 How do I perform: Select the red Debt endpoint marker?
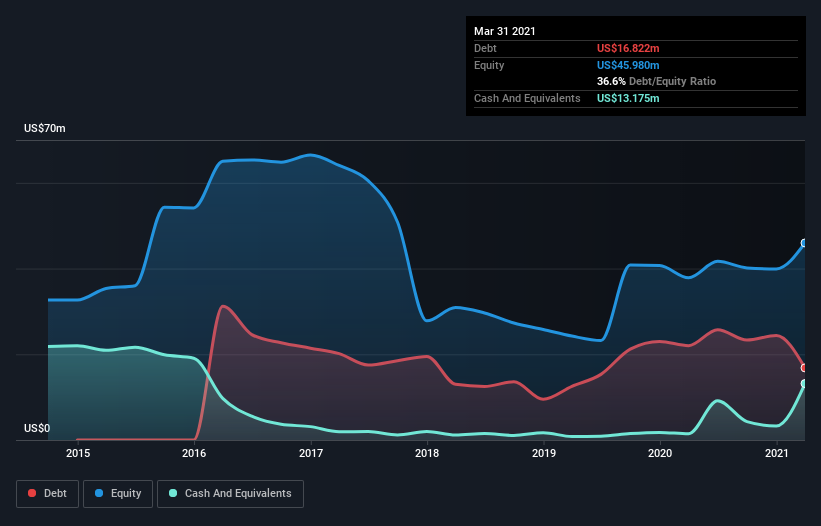click(804, 367)
